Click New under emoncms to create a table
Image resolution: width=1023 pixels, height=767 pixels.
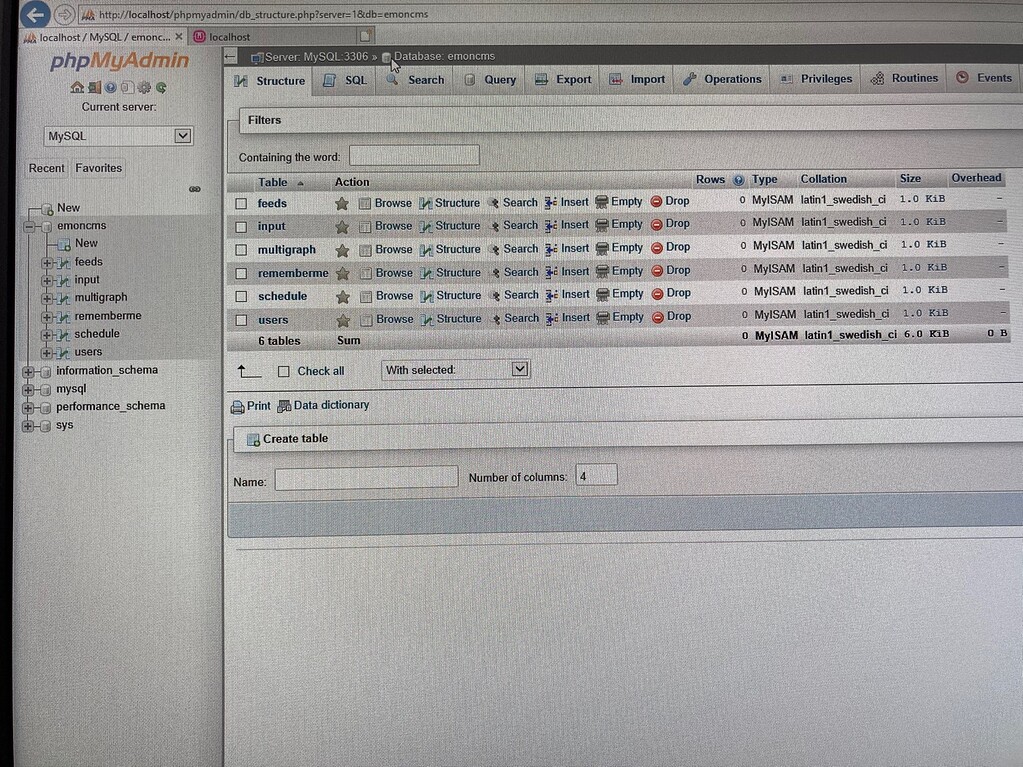coord(88,243)
